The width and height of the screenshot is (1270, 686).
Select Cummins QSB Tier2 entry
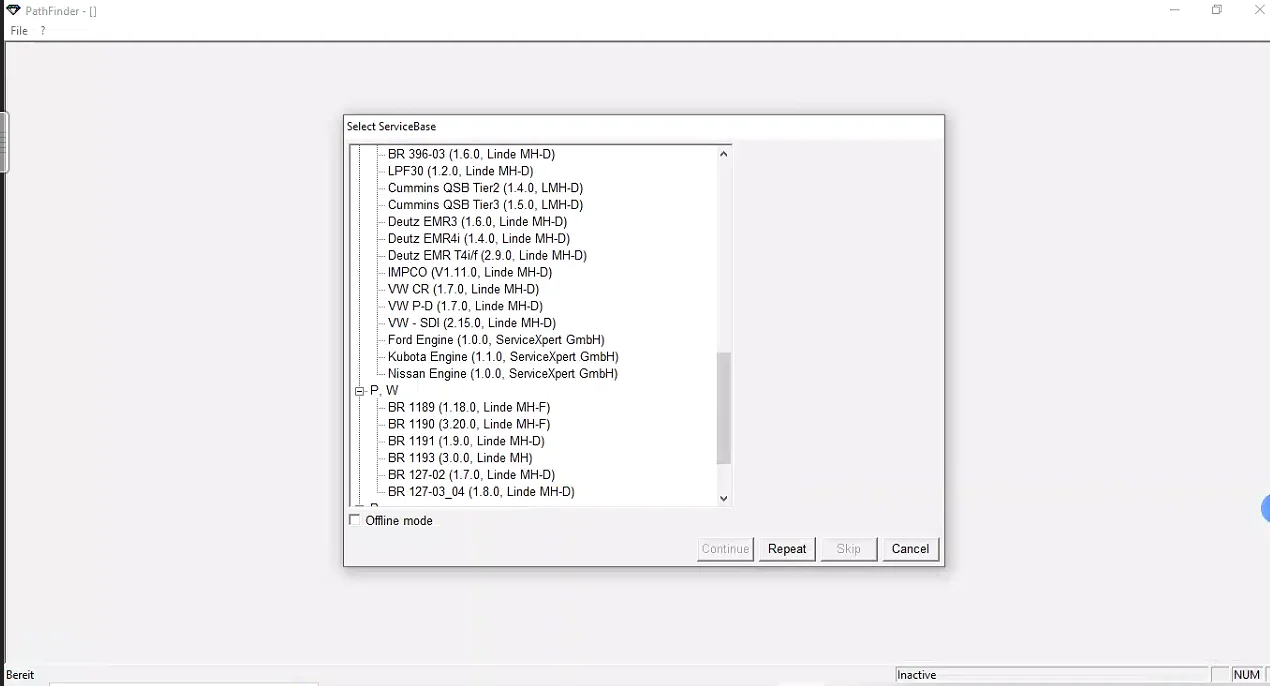(x=485, y=188)
